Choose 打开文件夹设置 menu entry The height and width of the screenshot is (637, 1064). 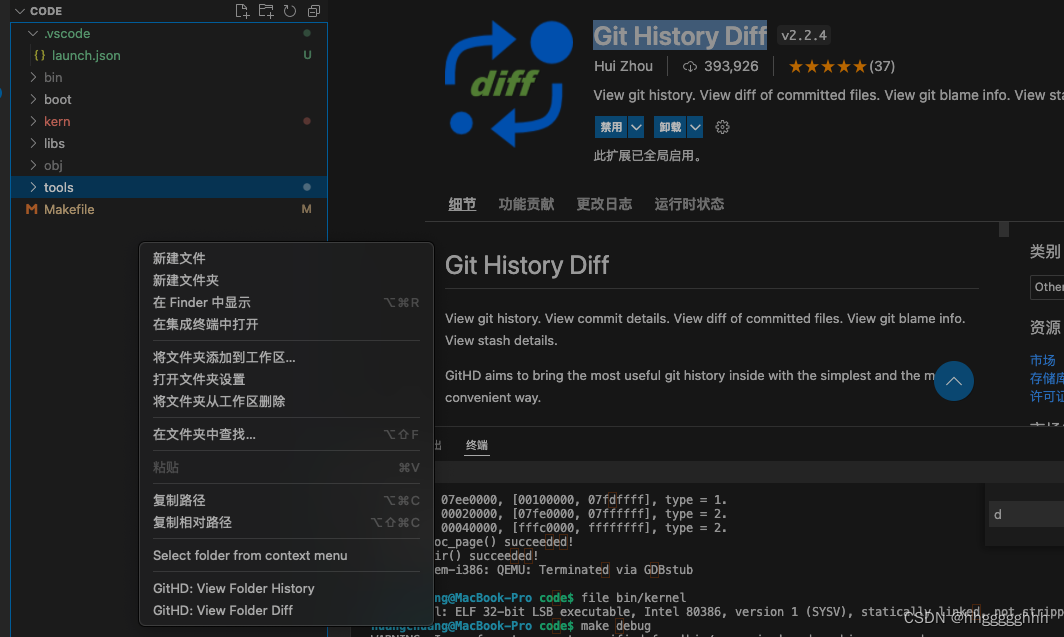(x=286, y=379)
